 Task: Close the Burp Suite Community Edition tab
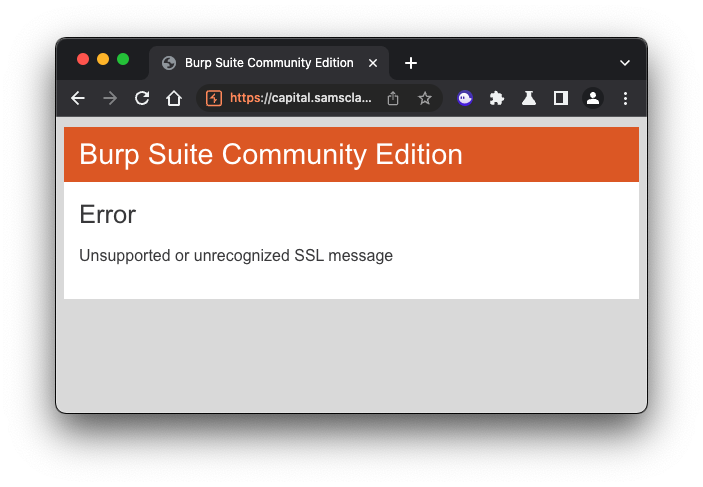click(x=373, y=63)
